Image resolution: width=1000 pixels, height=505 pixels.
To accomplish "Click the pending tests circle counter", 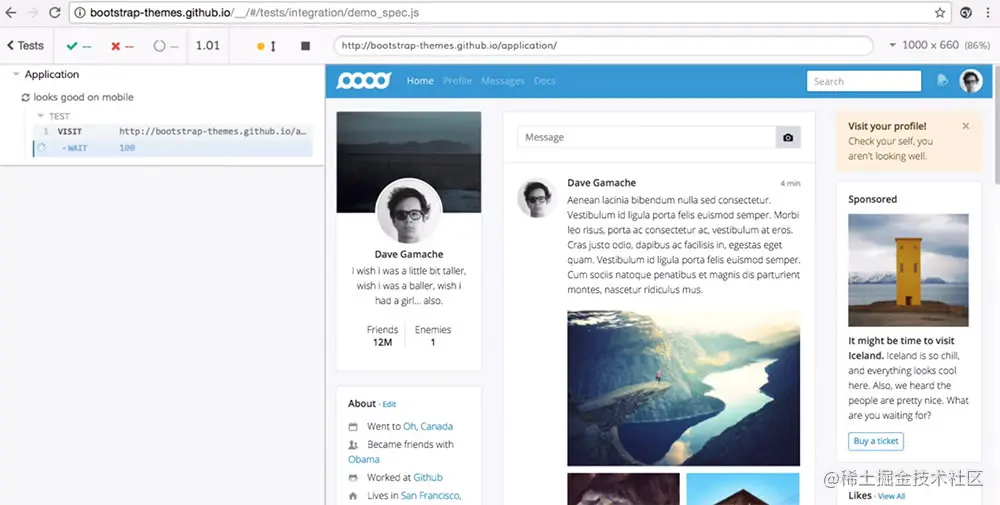I will [166, 46].
